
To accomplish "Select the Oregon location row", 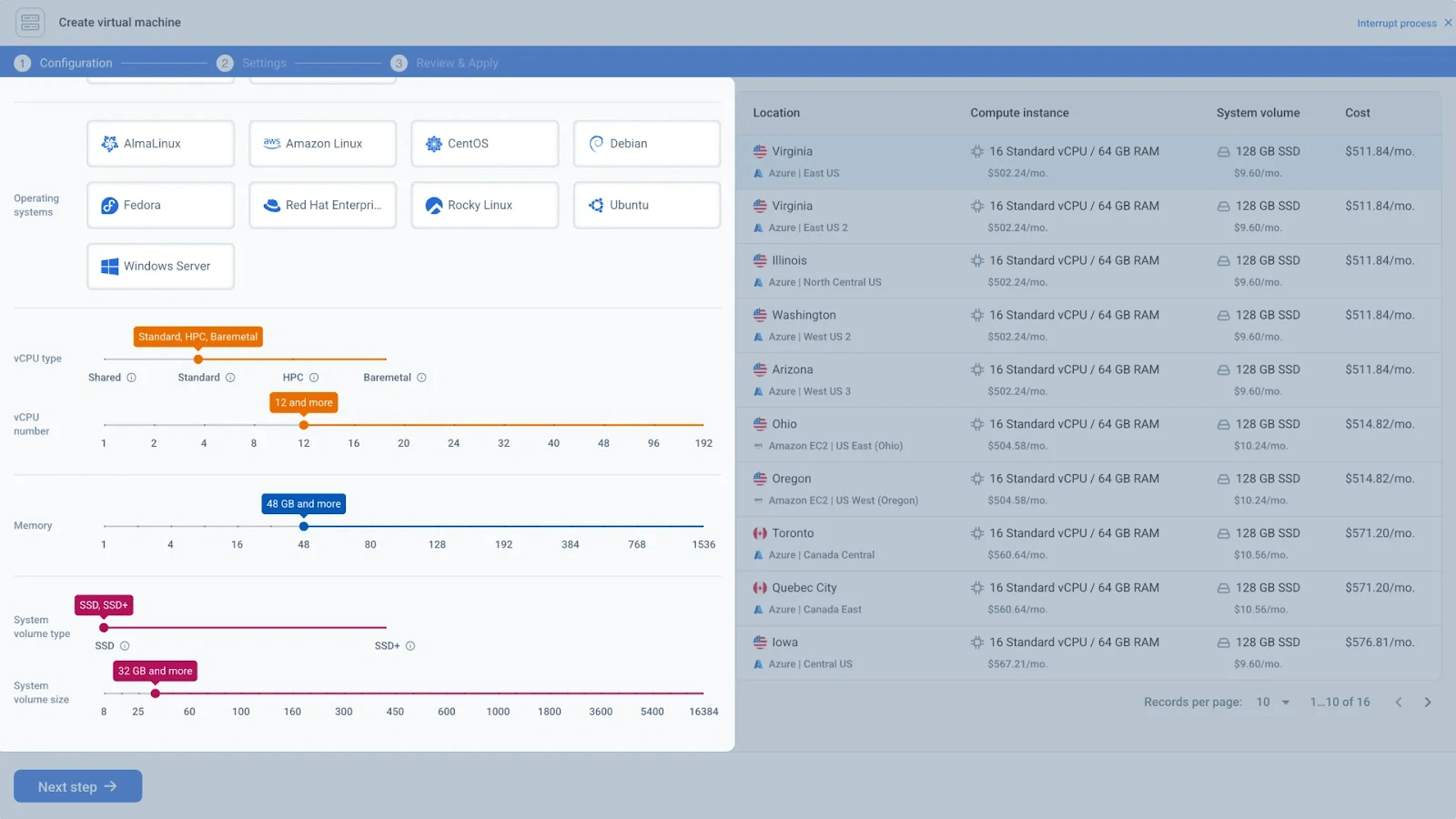I will coord(1088,490).
